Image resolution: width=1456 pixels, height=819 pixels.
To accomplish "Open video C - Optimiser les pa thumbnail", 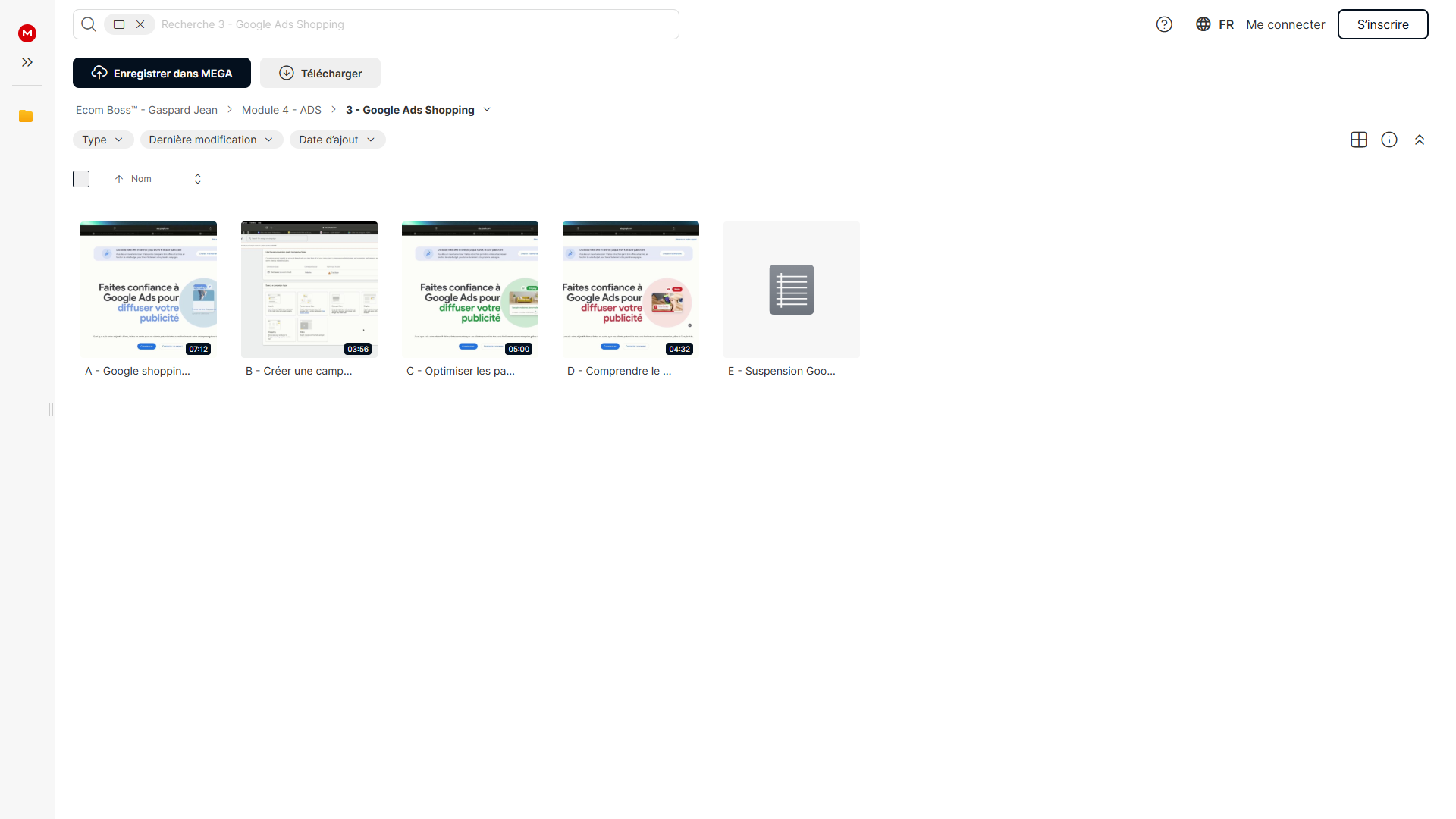I will [x=470, y=290].
